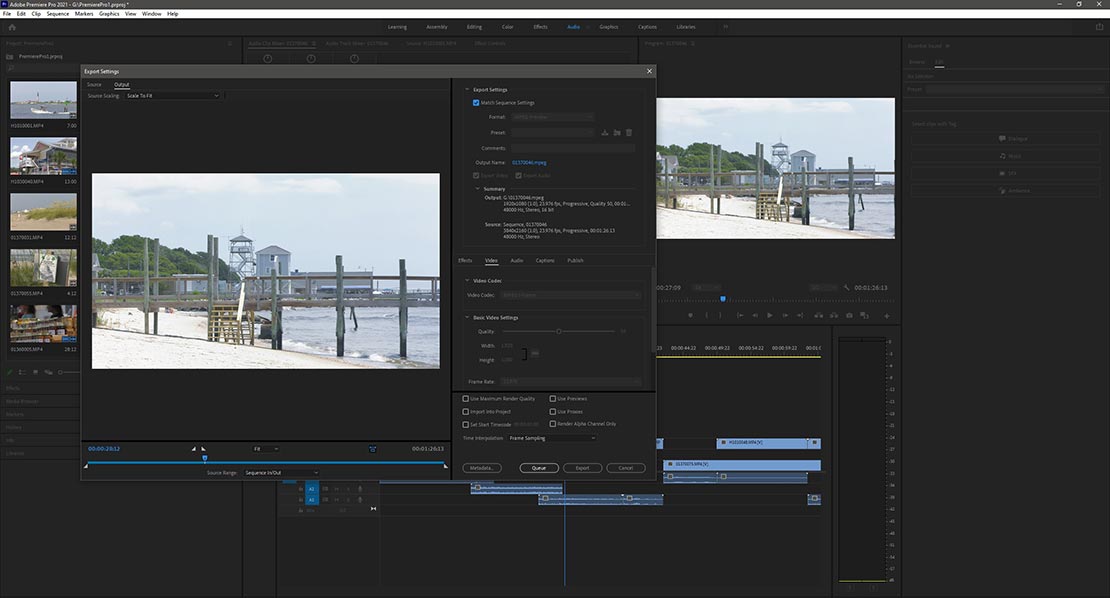Click the delete preset trash icon
Viewport: 1110px width, 598px height.
(629, 132)
